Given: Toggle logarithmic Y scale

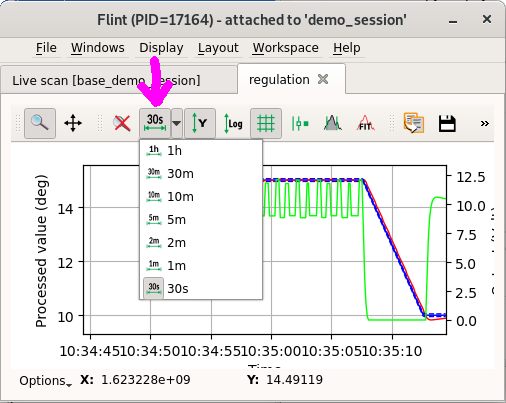Looking at the screenshot, I should pyautogui.click(x=233, y=123).
